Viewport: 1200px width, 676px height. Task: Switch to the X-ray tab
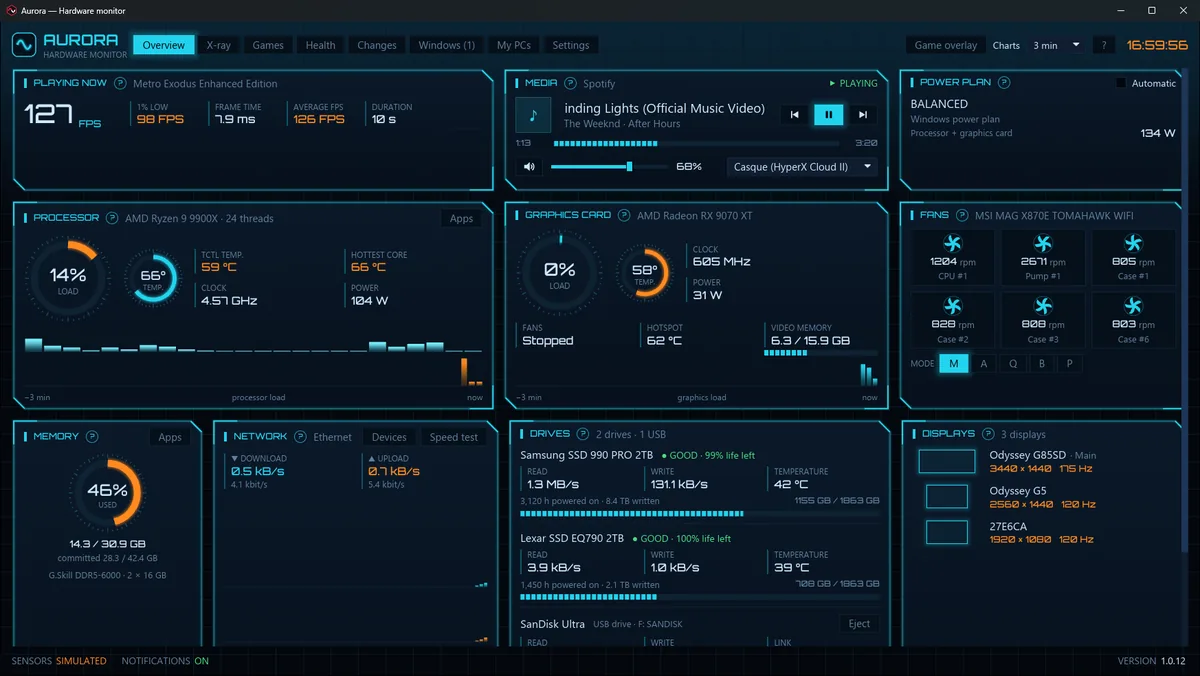coord(219,45)
